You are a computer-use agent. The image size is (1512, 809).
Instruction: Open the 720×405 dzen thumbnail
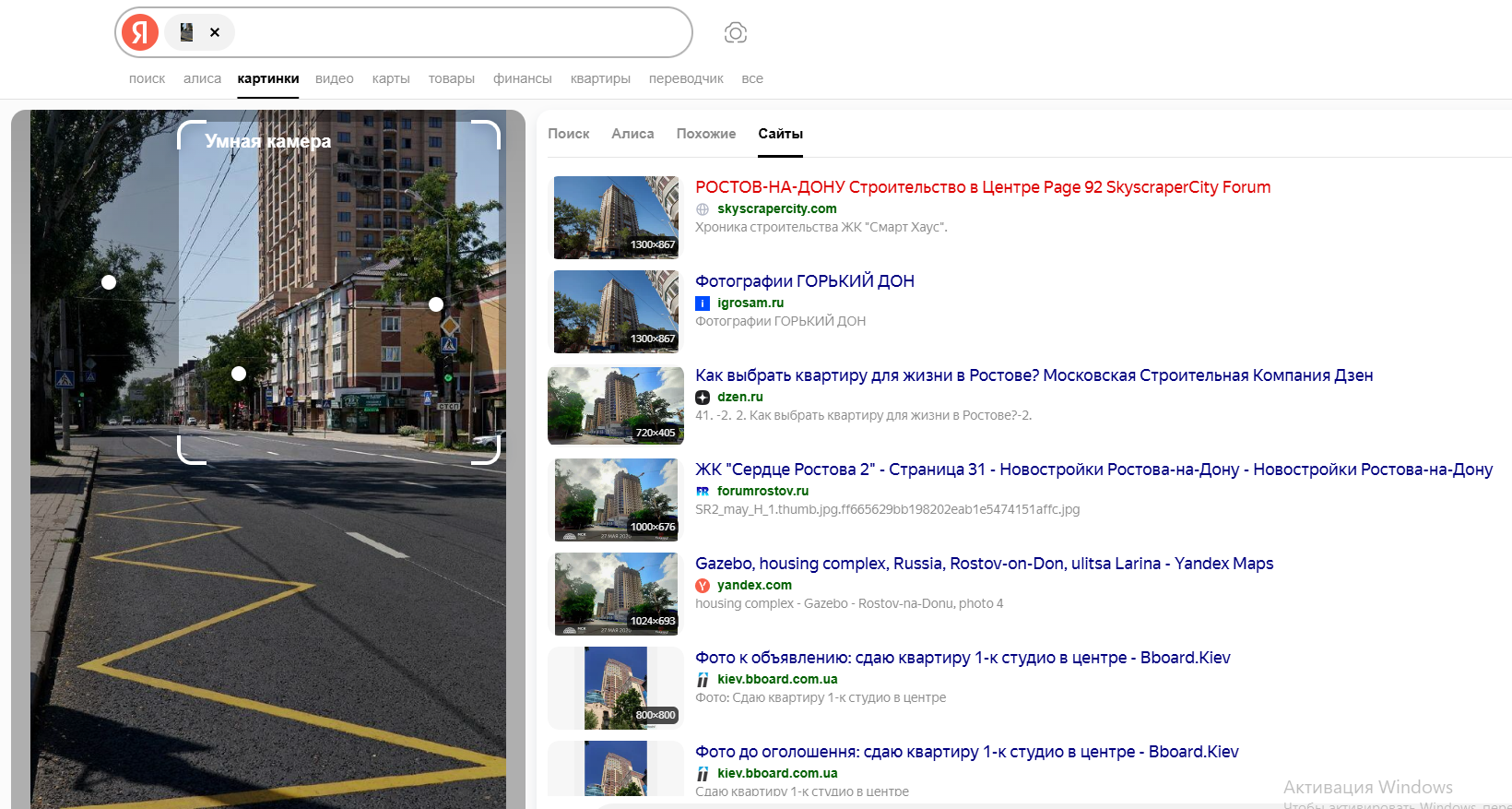[616, 406]
